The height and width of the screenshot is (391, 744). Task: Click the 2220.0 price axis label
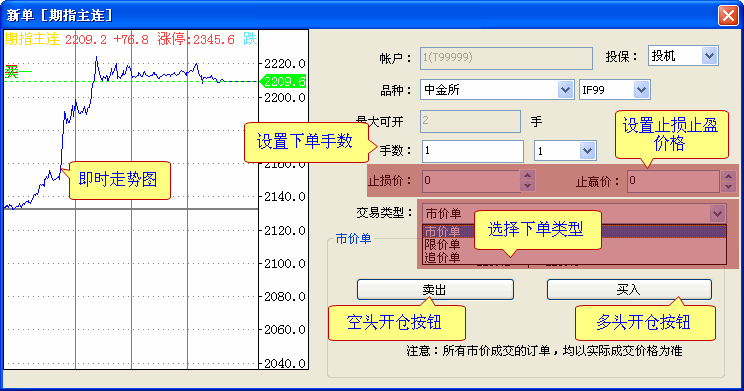(x=285, y=64)
